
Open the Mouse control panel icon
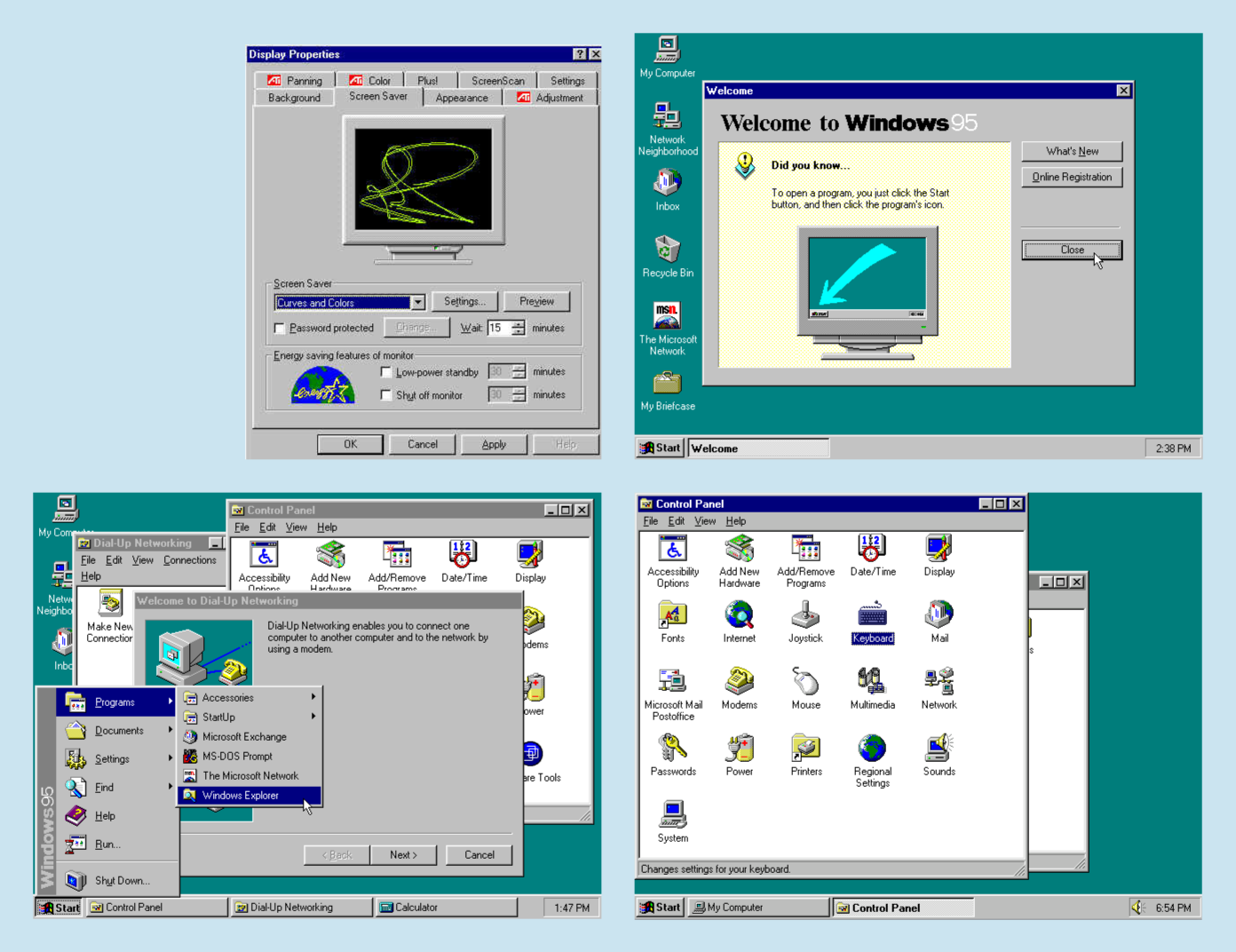click(x=805, y=687)
